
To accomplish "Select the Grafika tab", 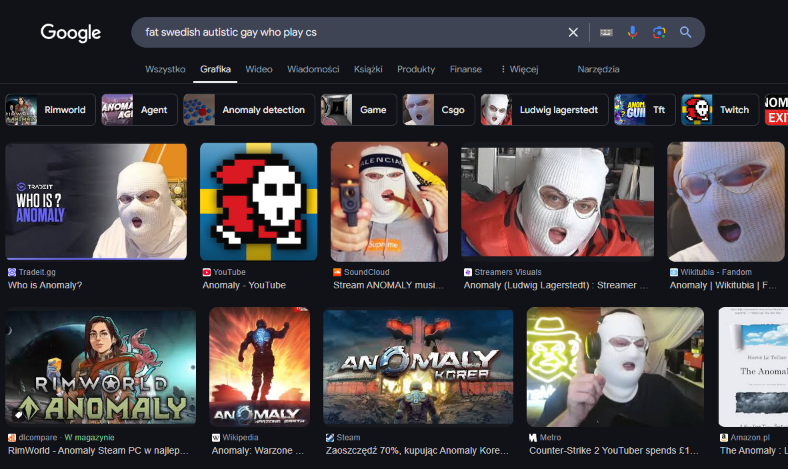I will point(215,69).
